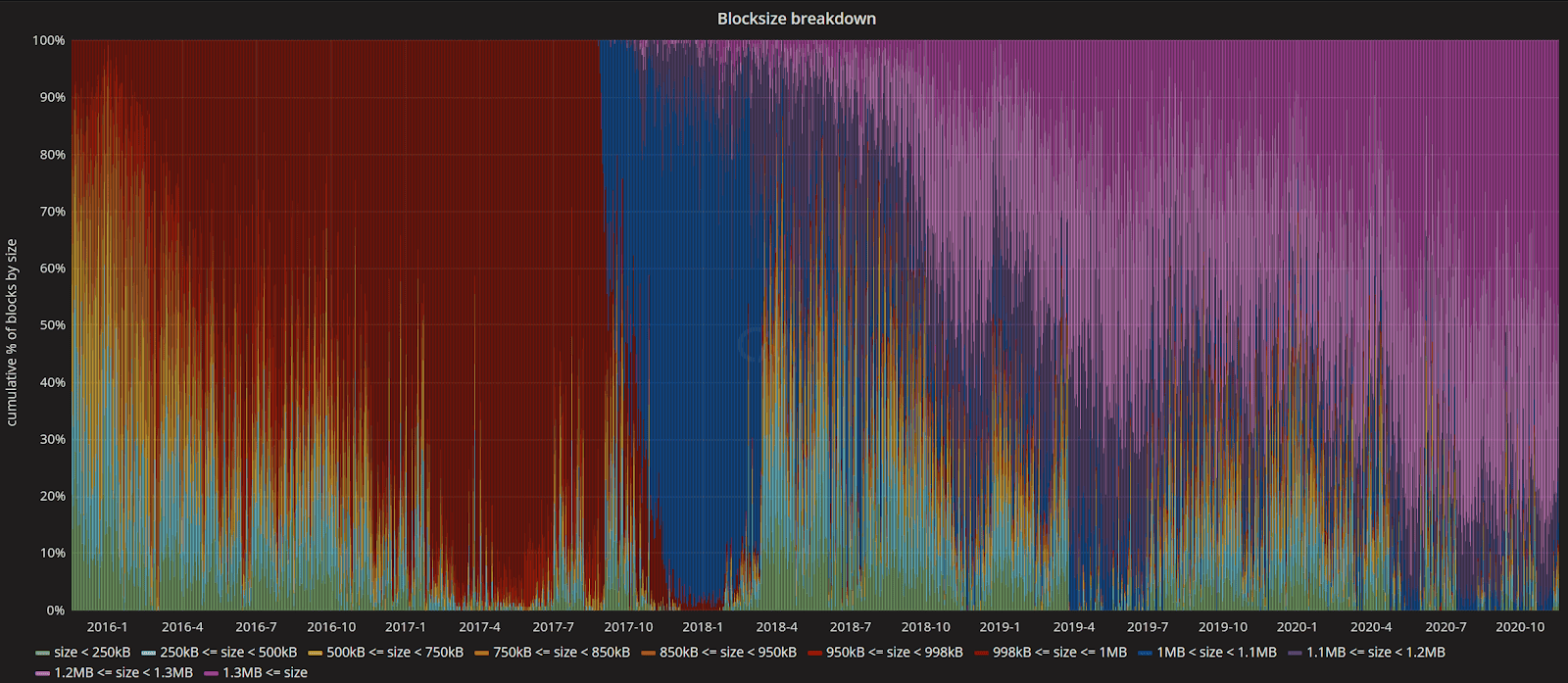Click the pink '1.2MB <= size < 1.3MB' color swatch

pyautogui.click(x=42, y=674)
